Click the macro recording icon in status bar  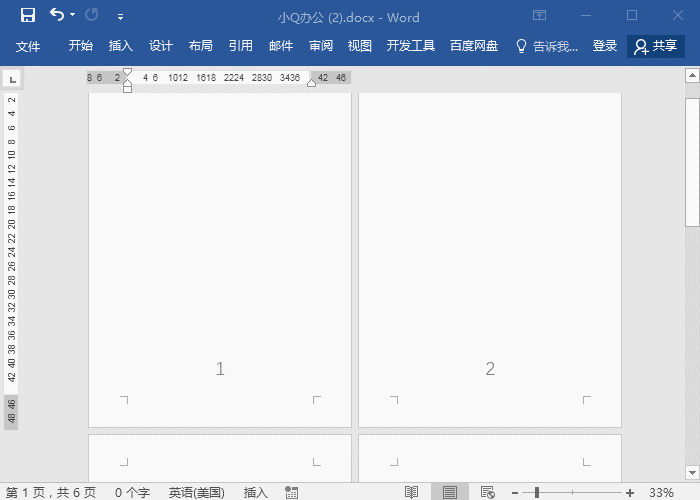coord(292,492)
